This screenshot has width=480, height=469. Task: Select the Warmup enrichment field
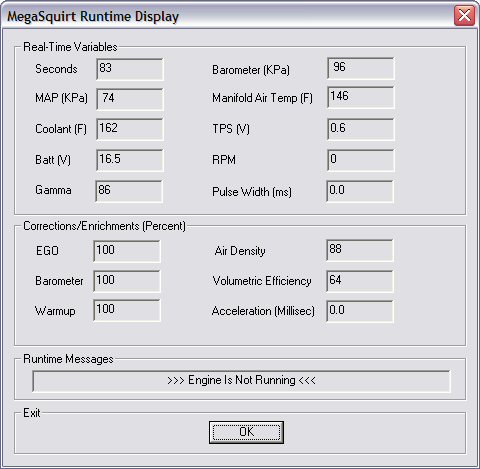point(127,310)
